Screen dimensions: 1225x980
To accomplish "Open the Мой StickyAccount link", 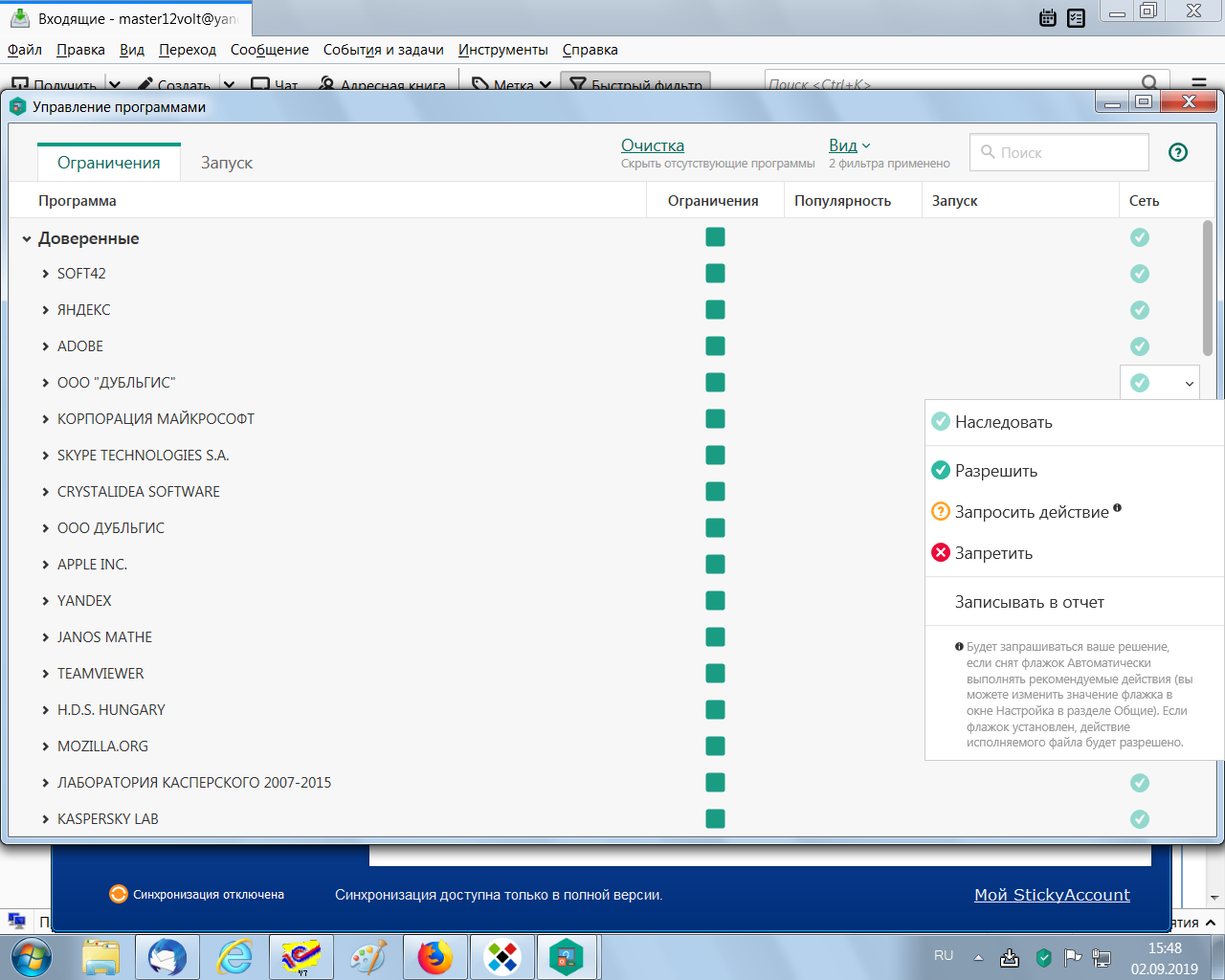I will (1052, 895).
